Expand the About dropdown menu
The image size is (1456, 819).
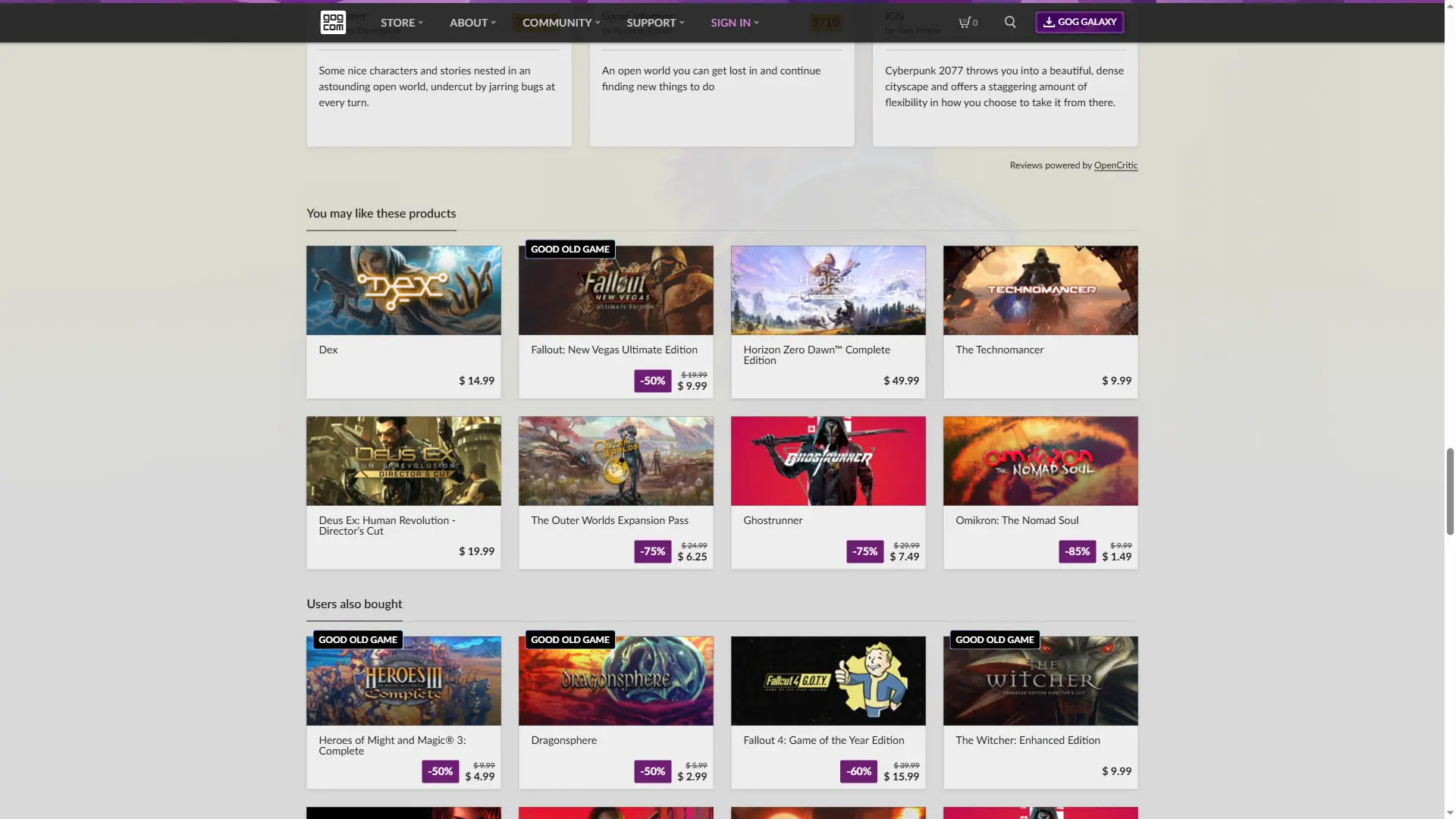(x=472, y=23)
